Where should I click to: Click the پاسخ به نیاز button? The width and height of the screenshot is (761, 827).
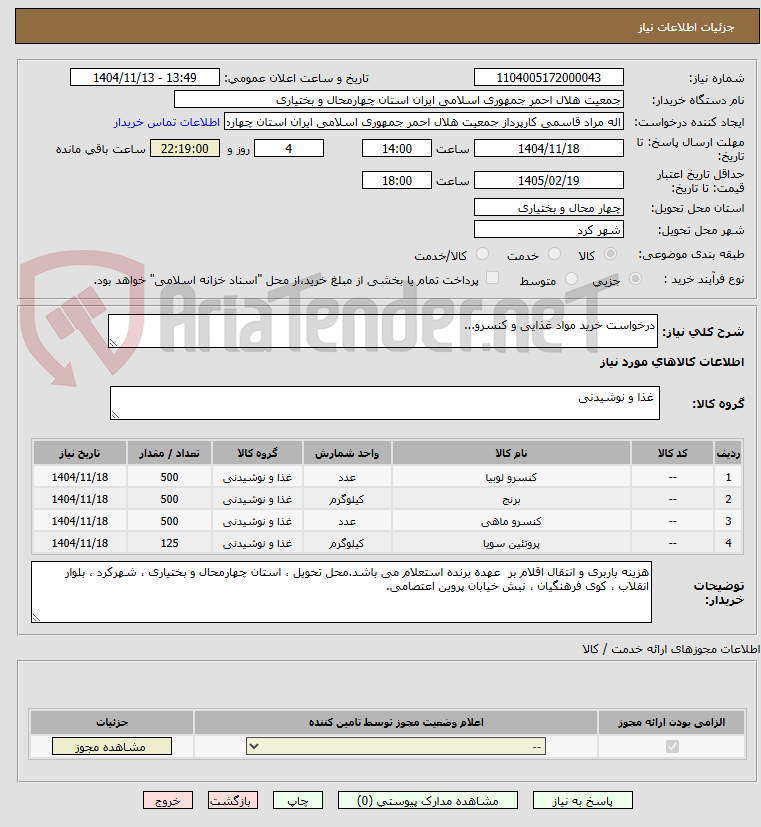[582, 801]
